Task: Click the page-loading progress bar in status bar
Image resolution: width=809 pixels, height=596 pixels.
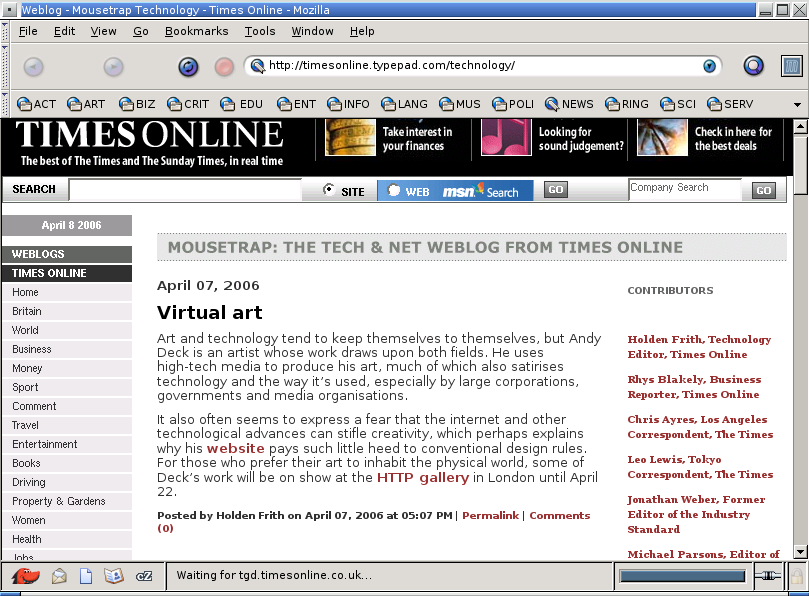Action: click(682, 576)
